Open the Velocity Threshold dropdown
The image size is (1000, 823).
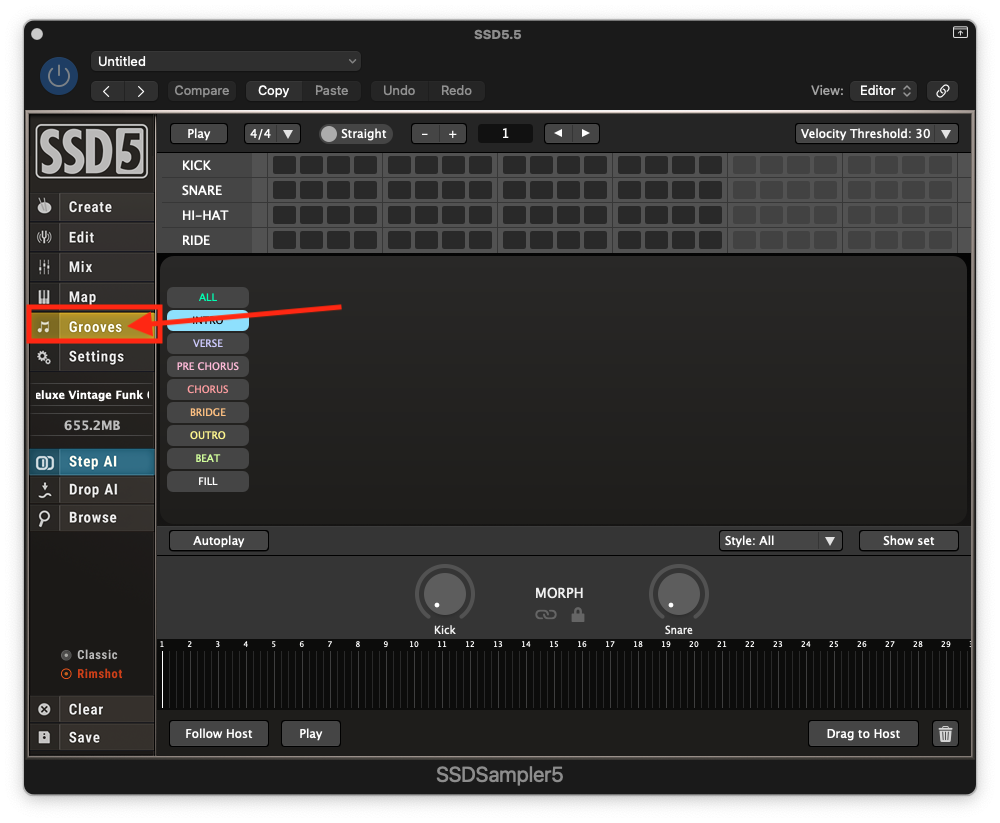(876, 134)
